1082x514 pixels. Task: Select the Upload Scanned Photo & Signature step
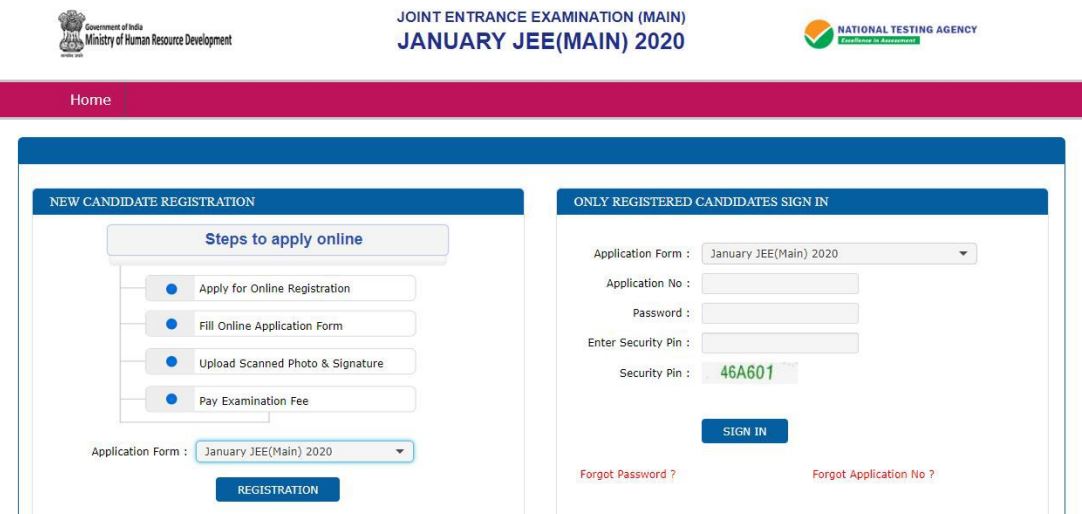coord(291,363)
